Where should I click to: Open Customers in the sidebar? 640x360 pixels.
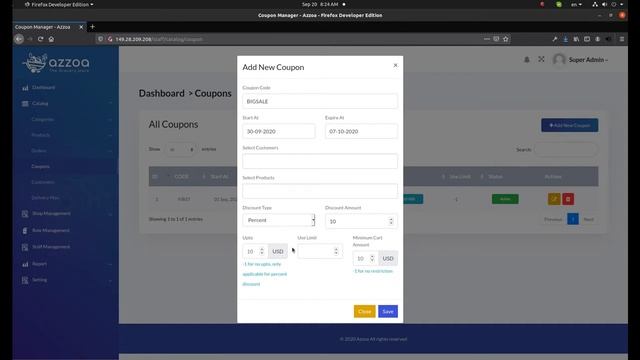click(x=42, y=182)
